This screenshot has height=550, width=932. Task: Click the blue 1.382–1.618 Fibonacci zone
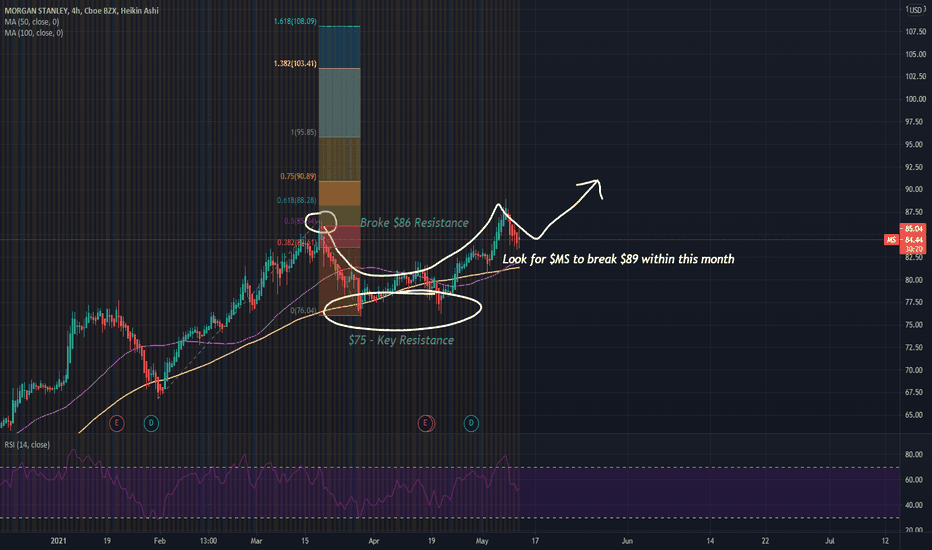tap(339, 47)
